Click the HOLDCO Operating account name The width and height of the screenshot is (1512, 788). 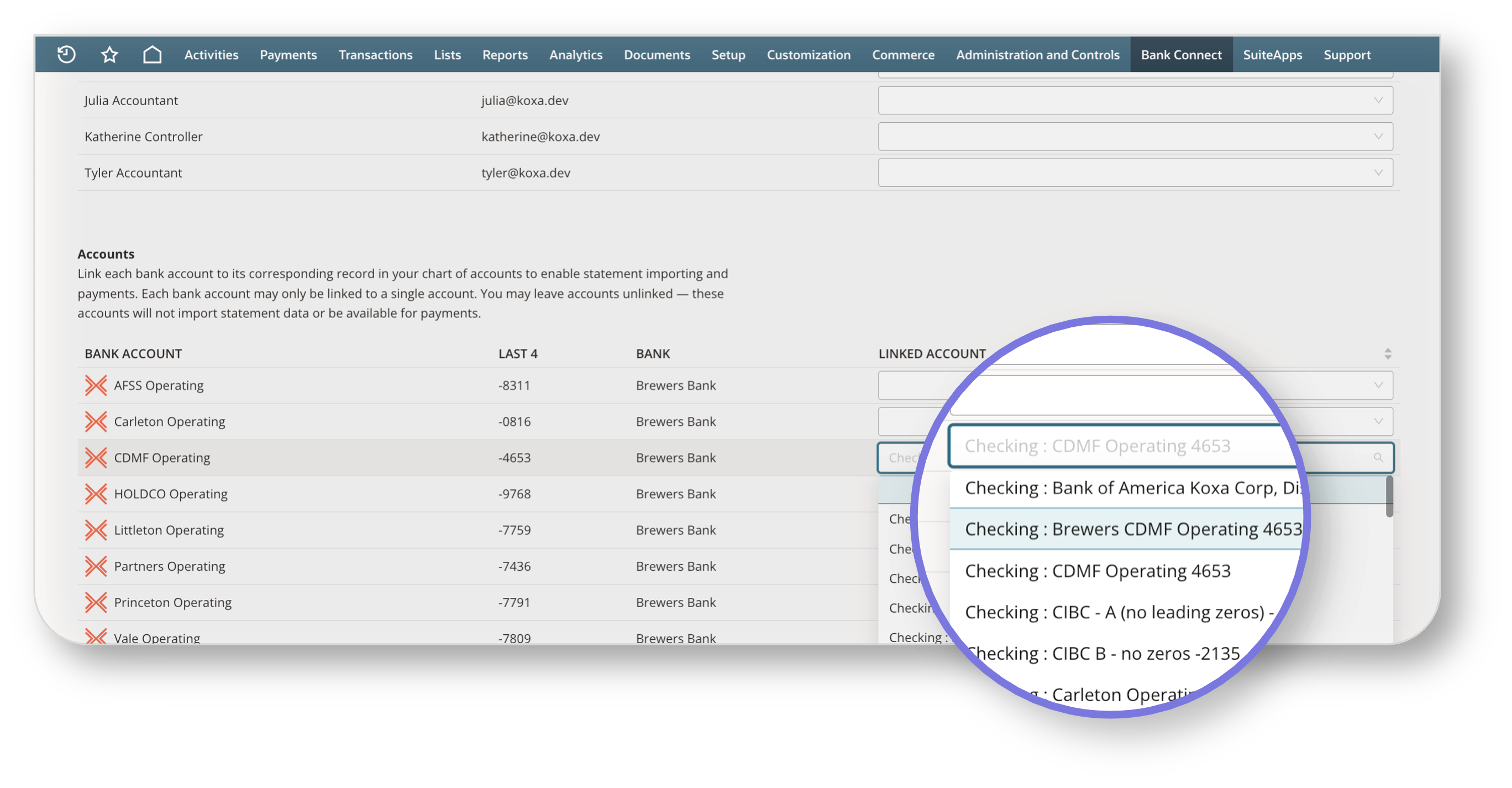click(x=170, y=494)
